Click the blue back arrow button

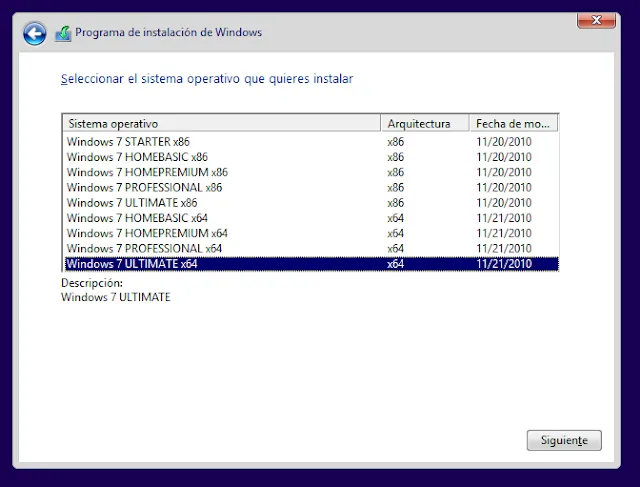(35, 33)
